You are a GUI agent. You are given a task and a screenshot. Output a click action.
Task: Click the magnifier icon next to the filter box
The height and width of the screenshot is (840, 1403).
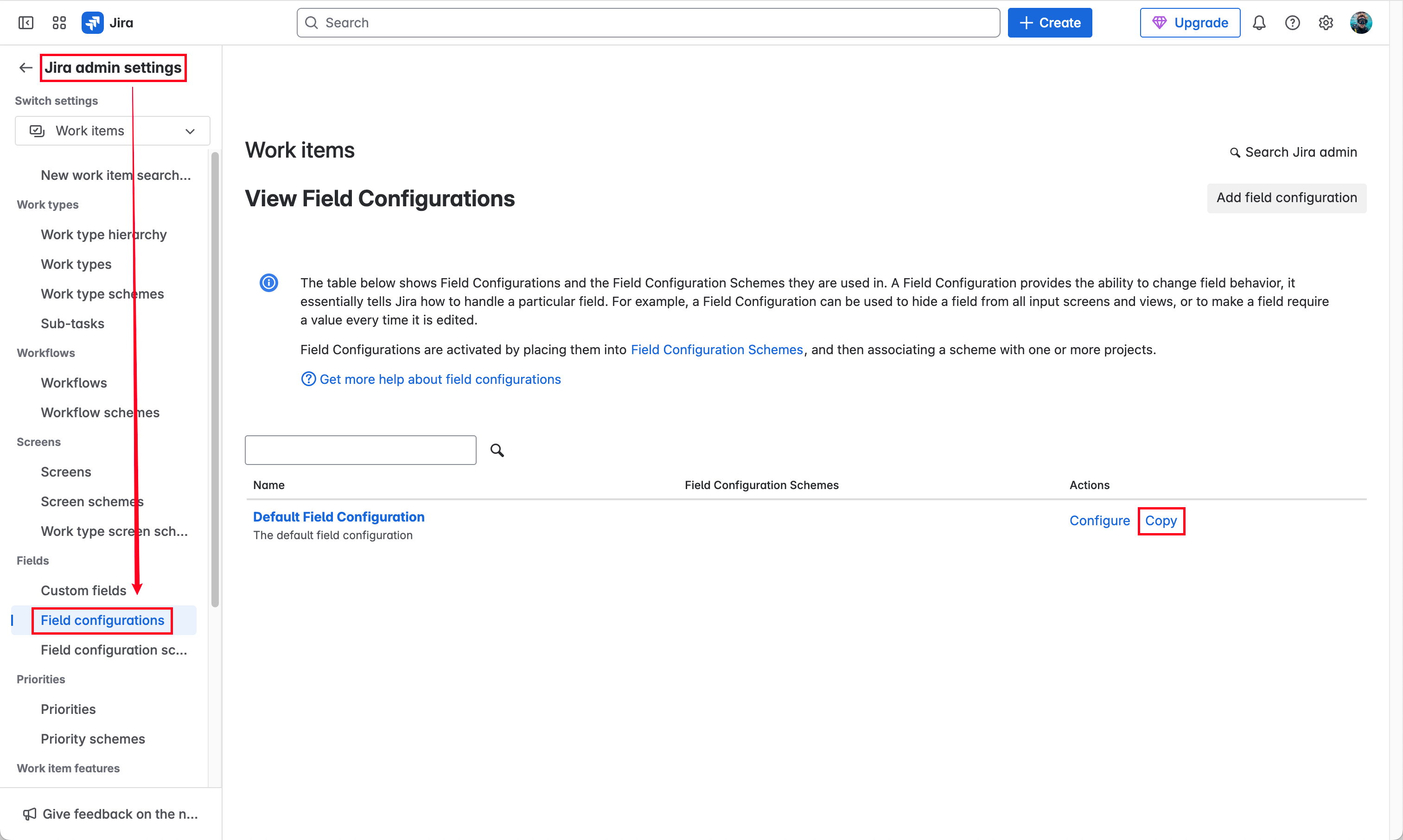pos(497,450)
